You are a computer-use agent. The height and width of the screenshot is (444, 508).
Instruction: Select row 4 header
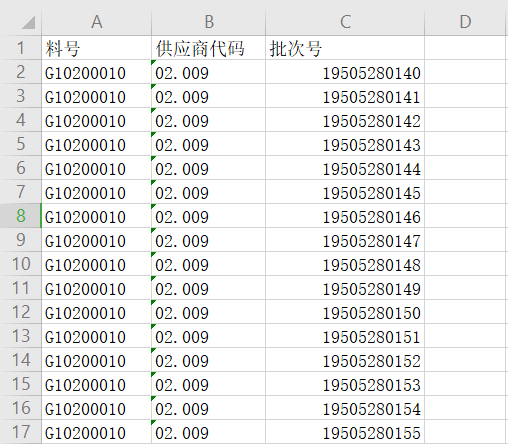click(x=21, y=120)
